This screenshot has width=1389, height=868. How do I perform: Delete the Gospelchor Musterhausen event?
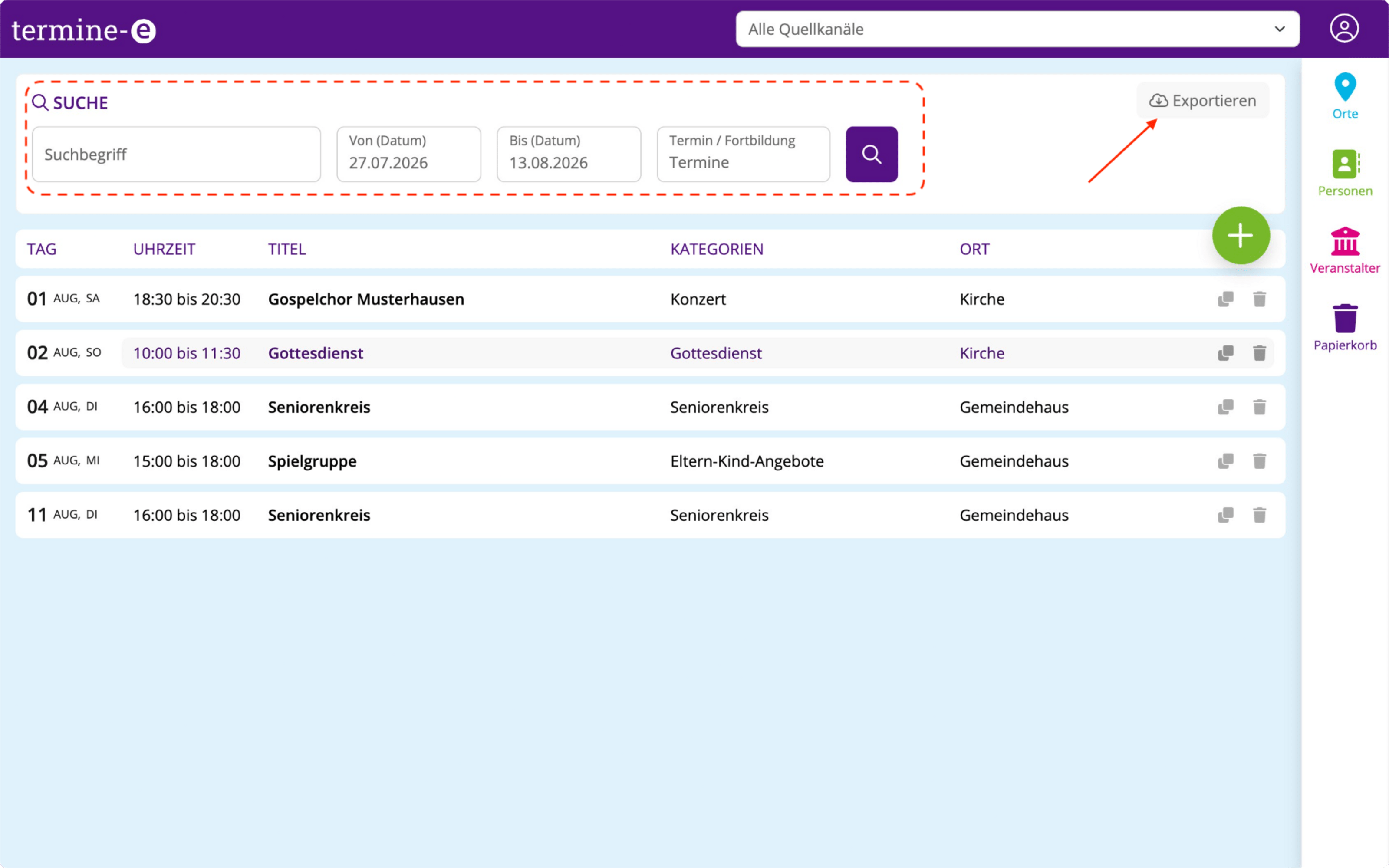(x=1259, y=299)
